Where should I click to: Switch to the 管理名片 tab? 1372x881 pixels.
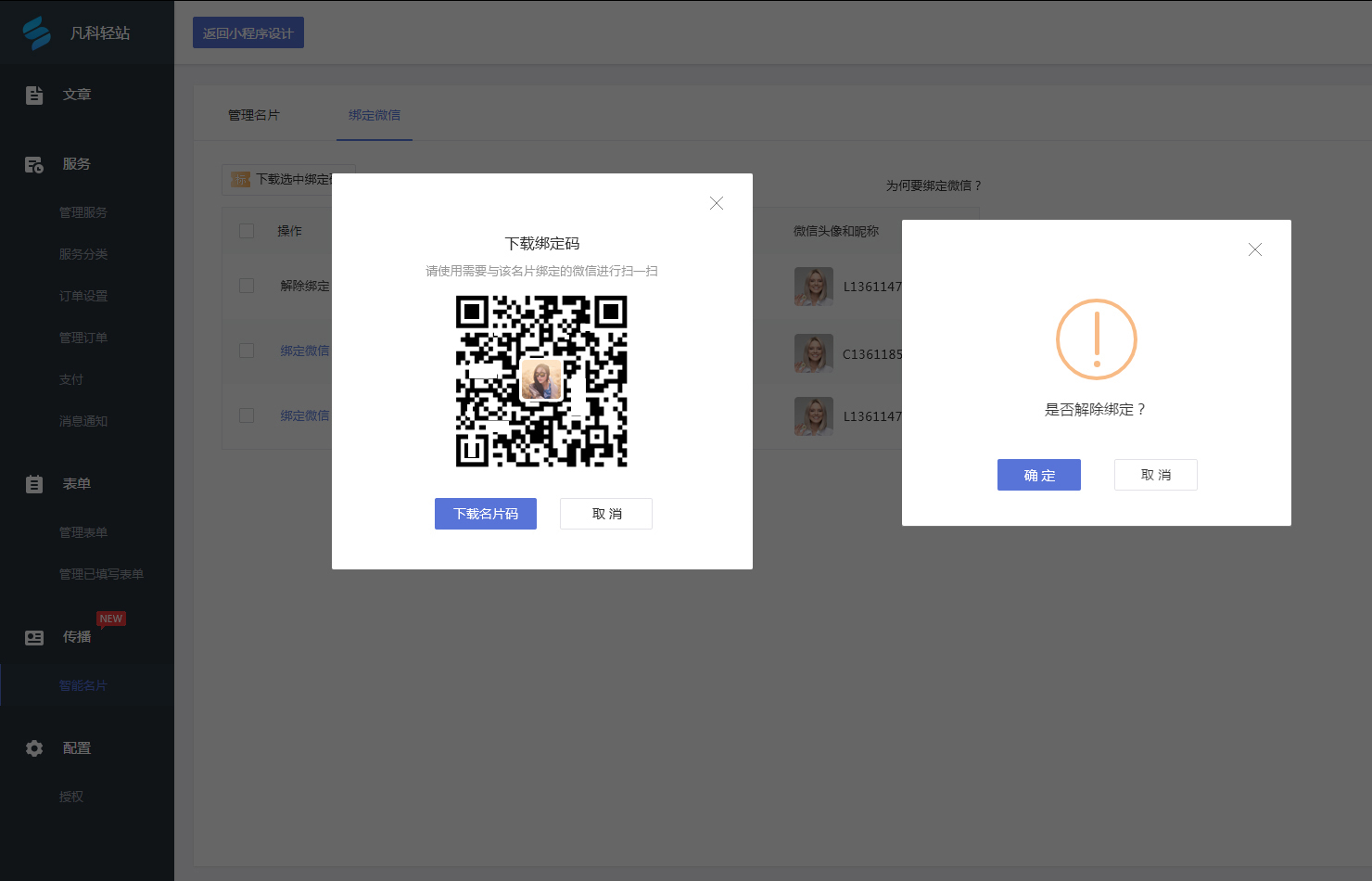[254, 115]
